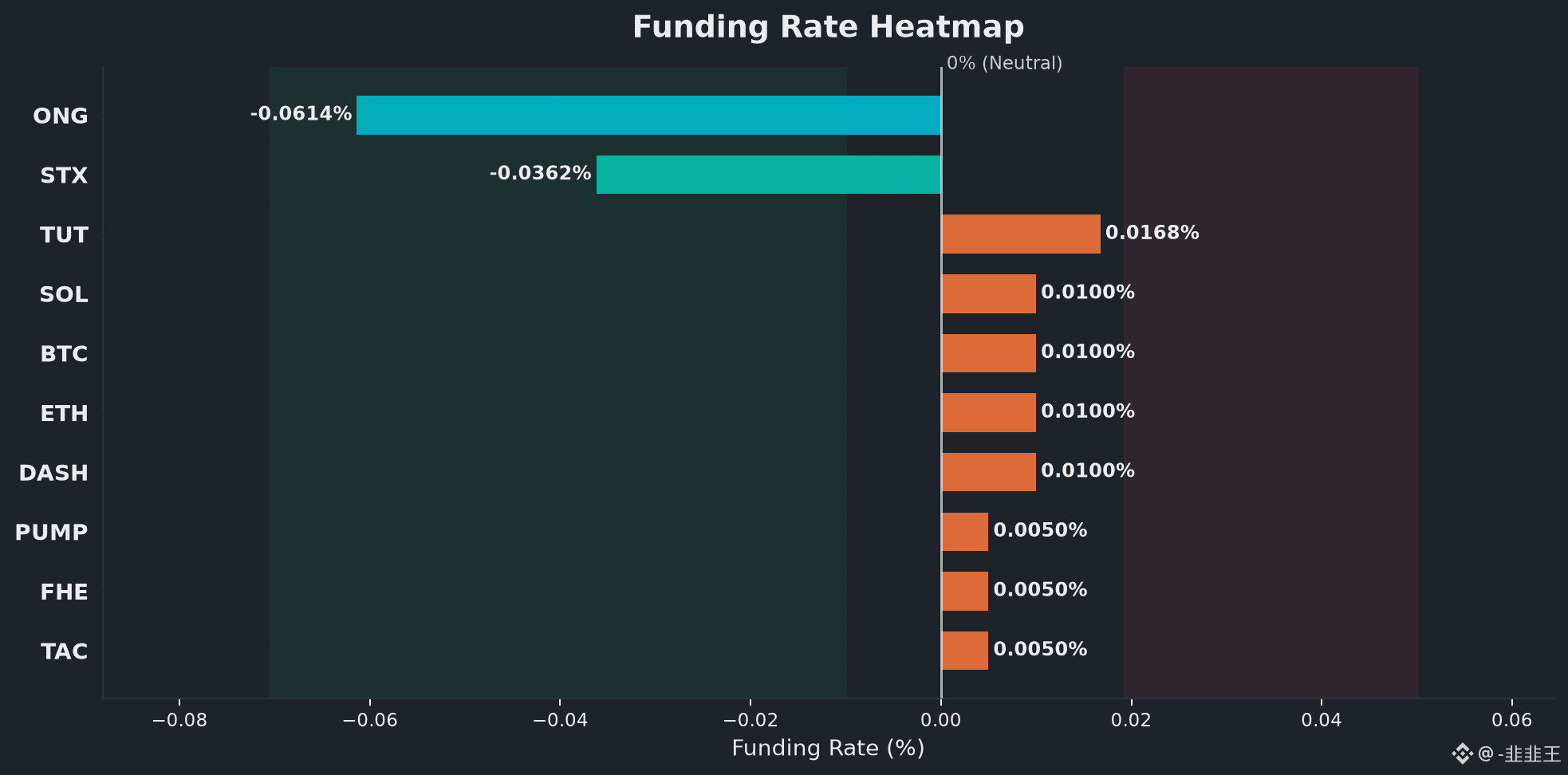Viewport: 1568px width, 775px height.
Task: Select the −0.04 x-axis tick label
Action: [x=560, y=721]
